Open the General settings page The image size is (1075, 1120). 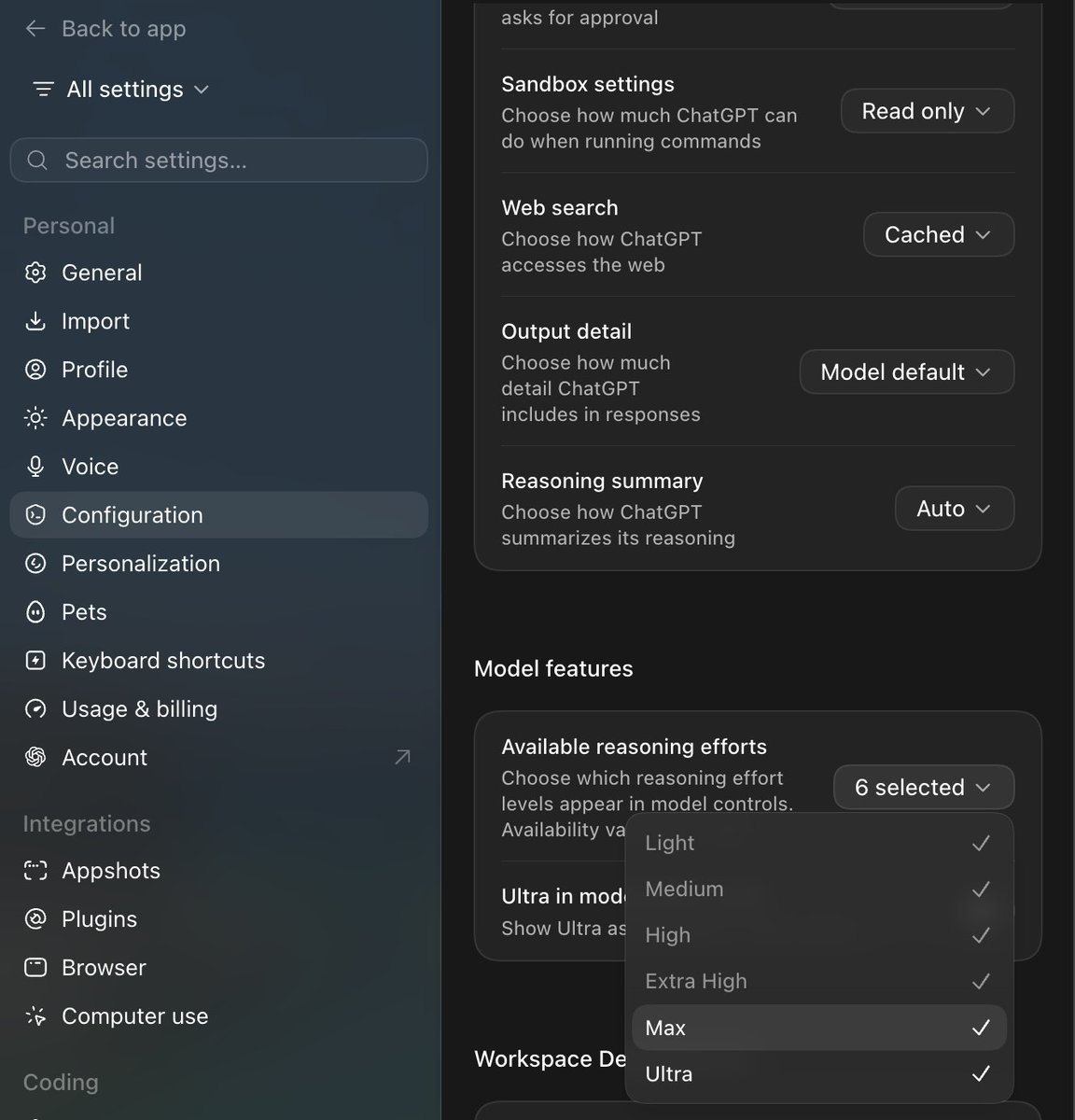click(x=218, y=273)
